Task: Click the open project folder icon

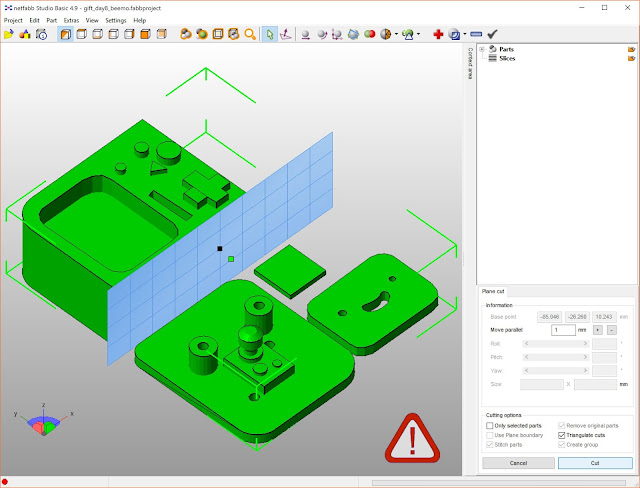Action: (x=9, y=34)
